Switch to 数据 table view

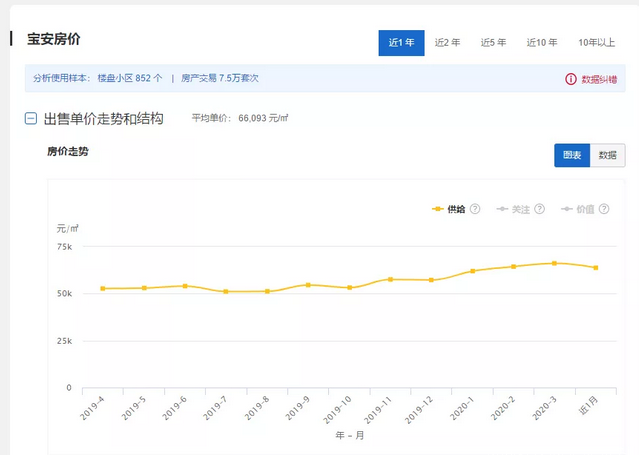(x=608, y=155)
